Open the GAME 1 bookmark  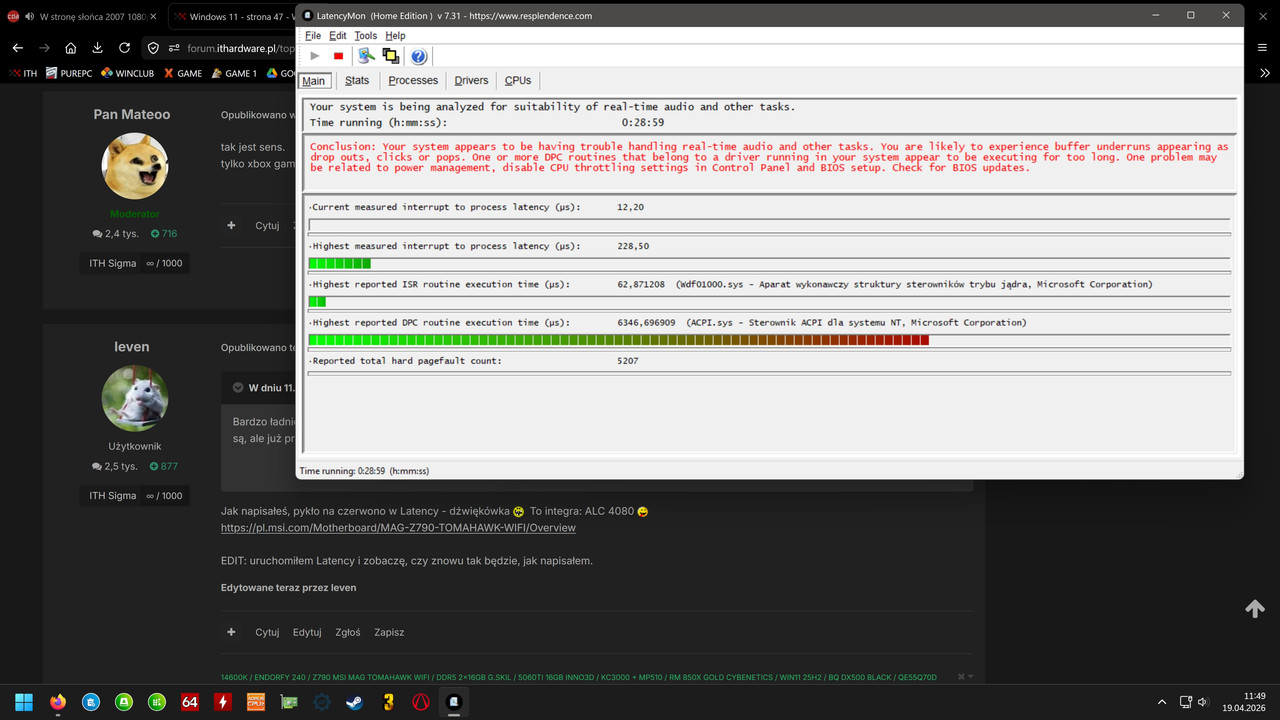[x=233, y=73]
